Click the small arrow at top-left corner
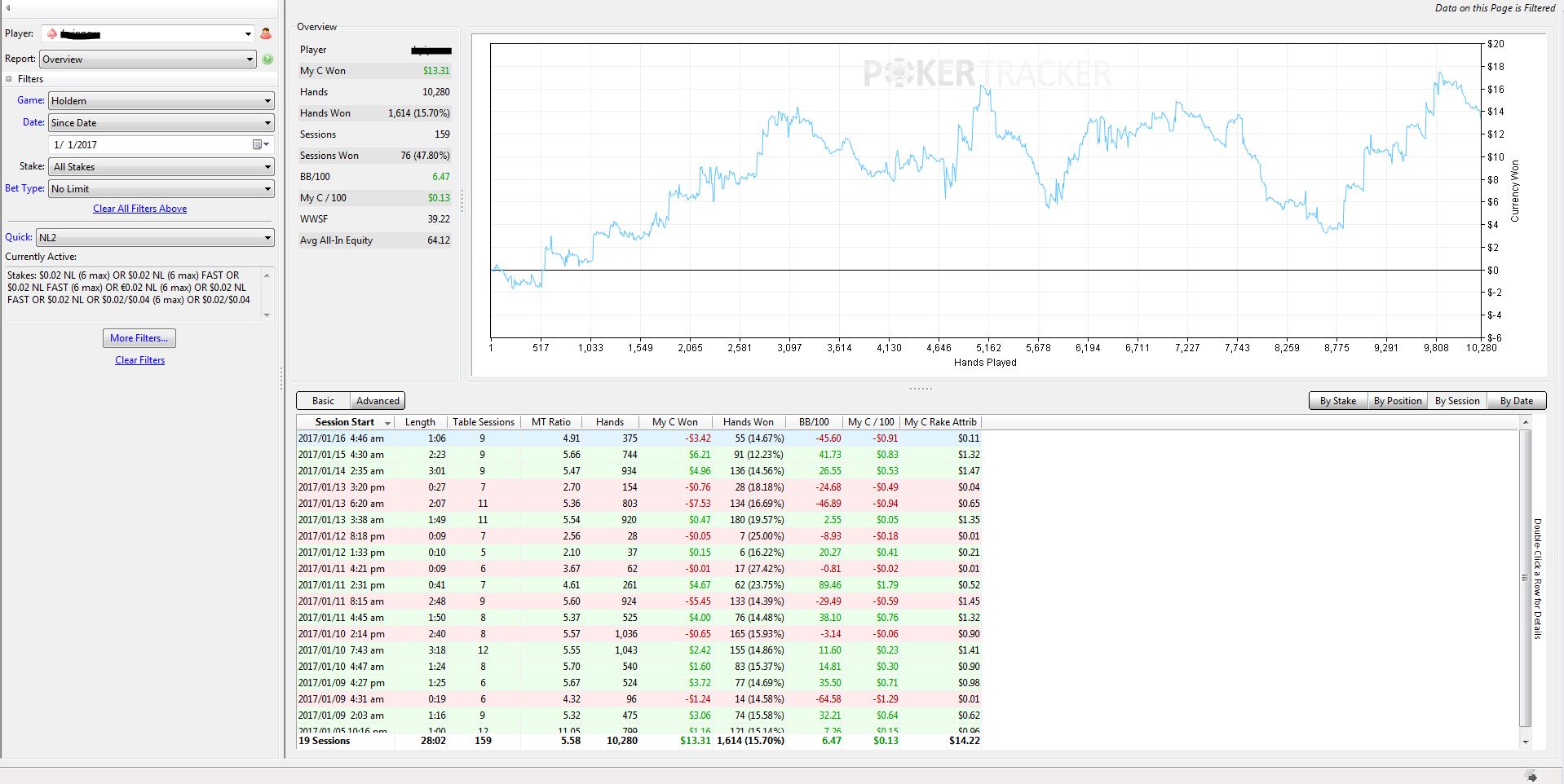Screen dimensions: 1564x784 point(7,7)
